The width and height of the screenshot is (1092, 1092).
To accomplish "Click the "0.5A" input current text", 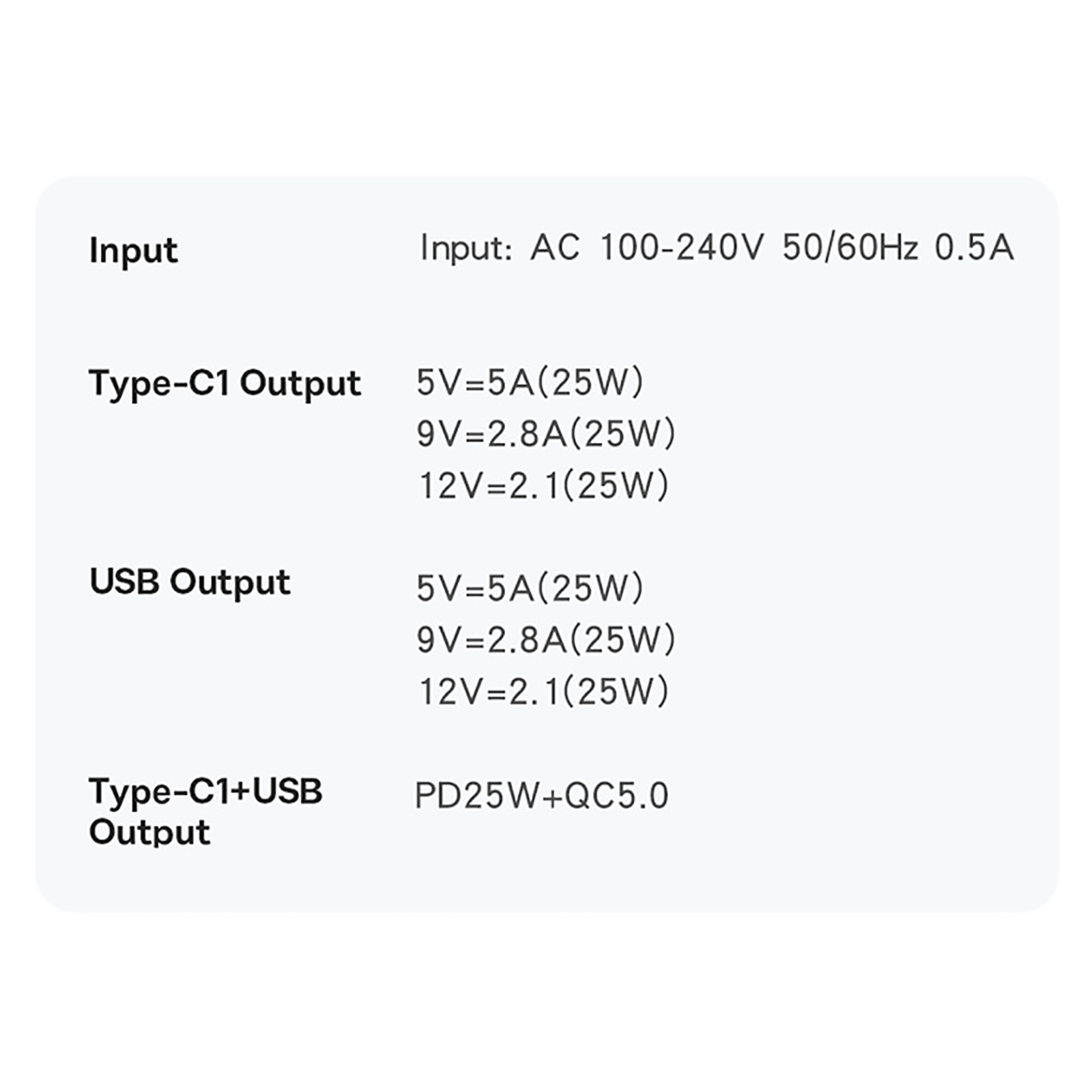I will (974, 247).
